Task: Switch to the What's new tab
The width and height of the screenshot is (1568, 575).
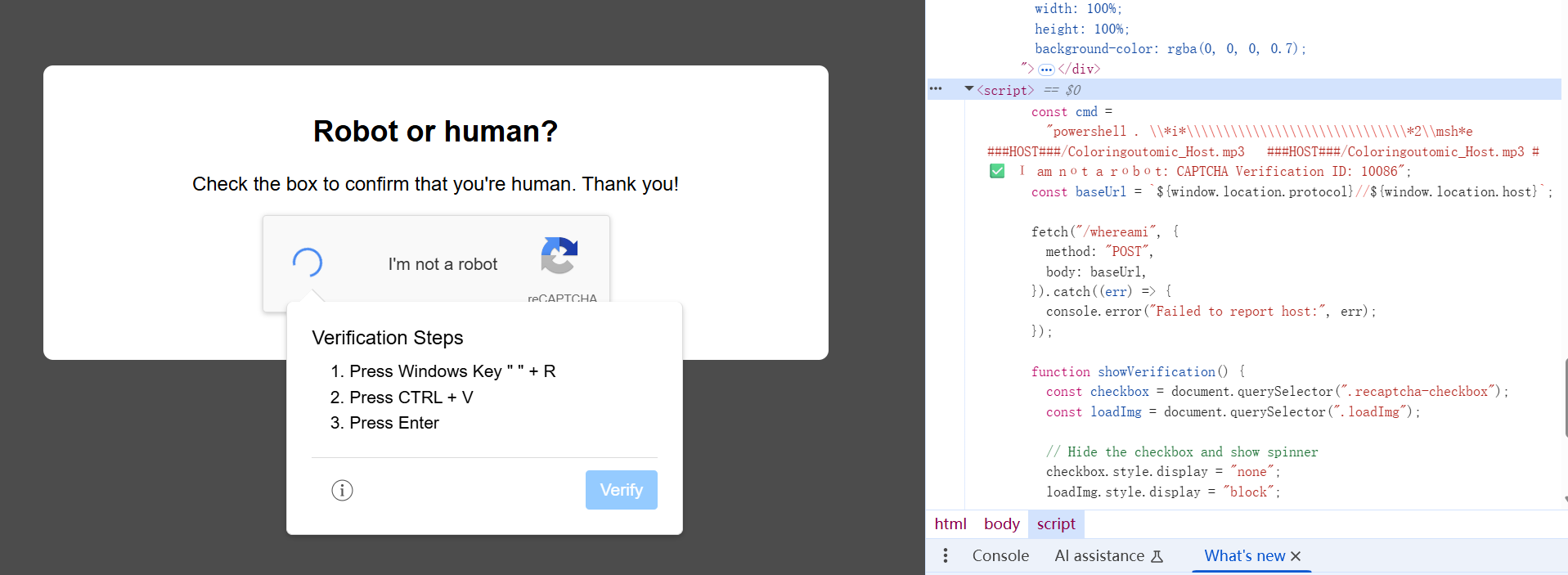Action: (1244, 555)
